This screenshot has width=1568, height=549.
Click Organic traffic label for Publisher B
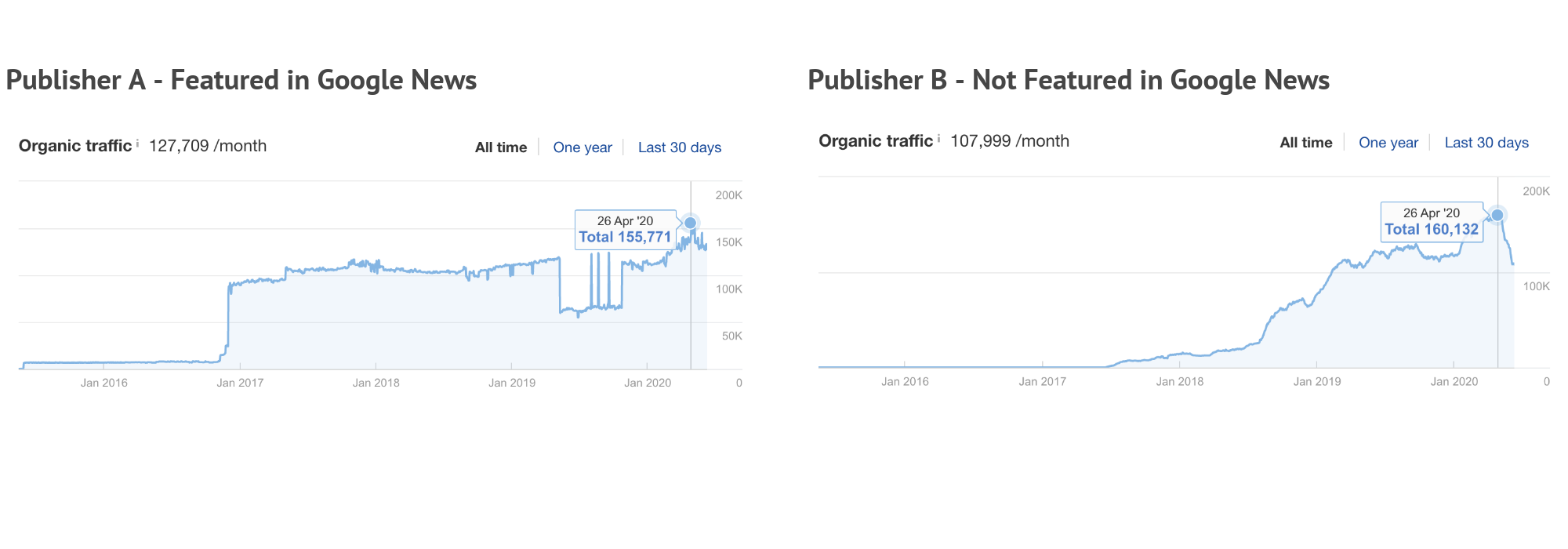(876, 141)
